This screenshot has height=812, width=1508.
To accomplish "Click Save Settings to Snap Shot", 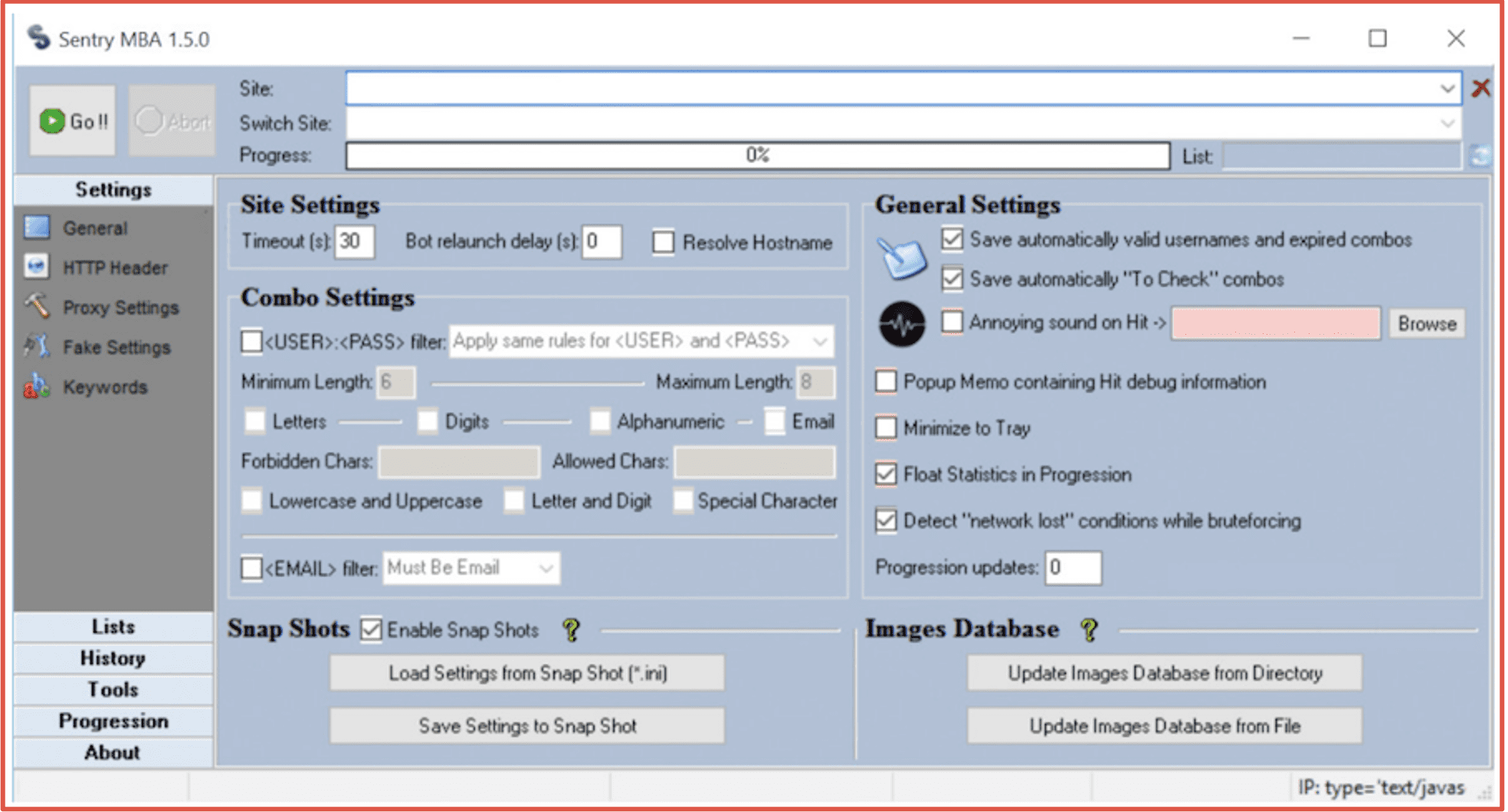I will tap(527, 725).
